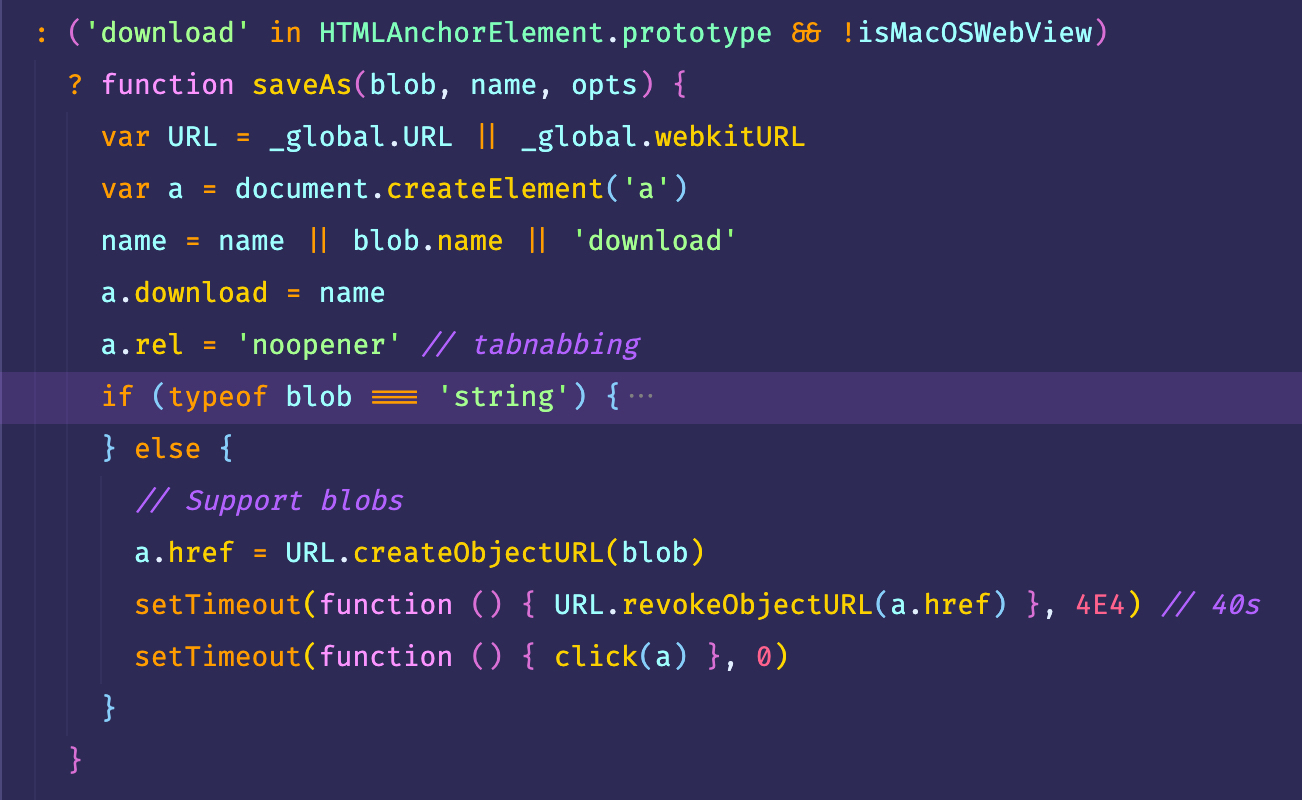Click '_global.webkitURL' text
The image size is (1302, 800).
pyautogui.click(x=663, y=137)
